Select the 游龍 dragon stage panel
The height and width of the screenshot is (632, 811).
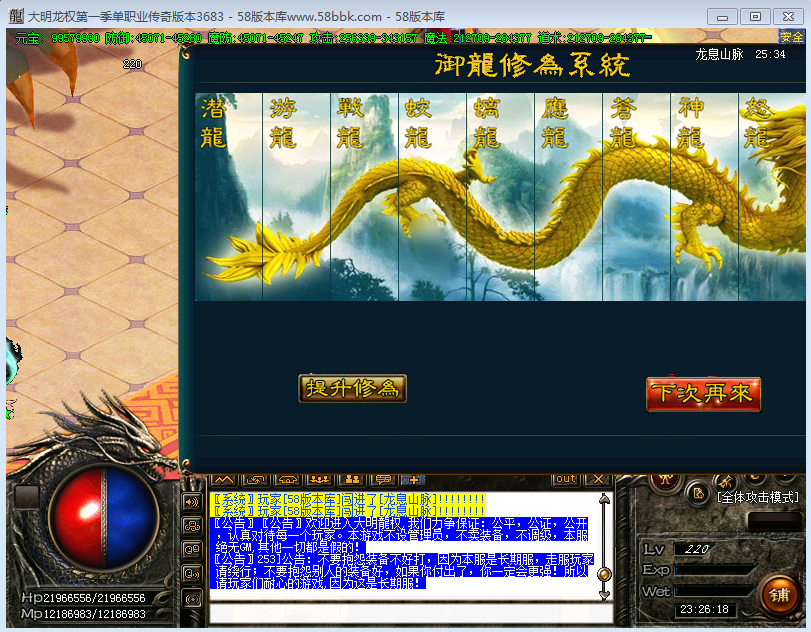click(296, 197)
